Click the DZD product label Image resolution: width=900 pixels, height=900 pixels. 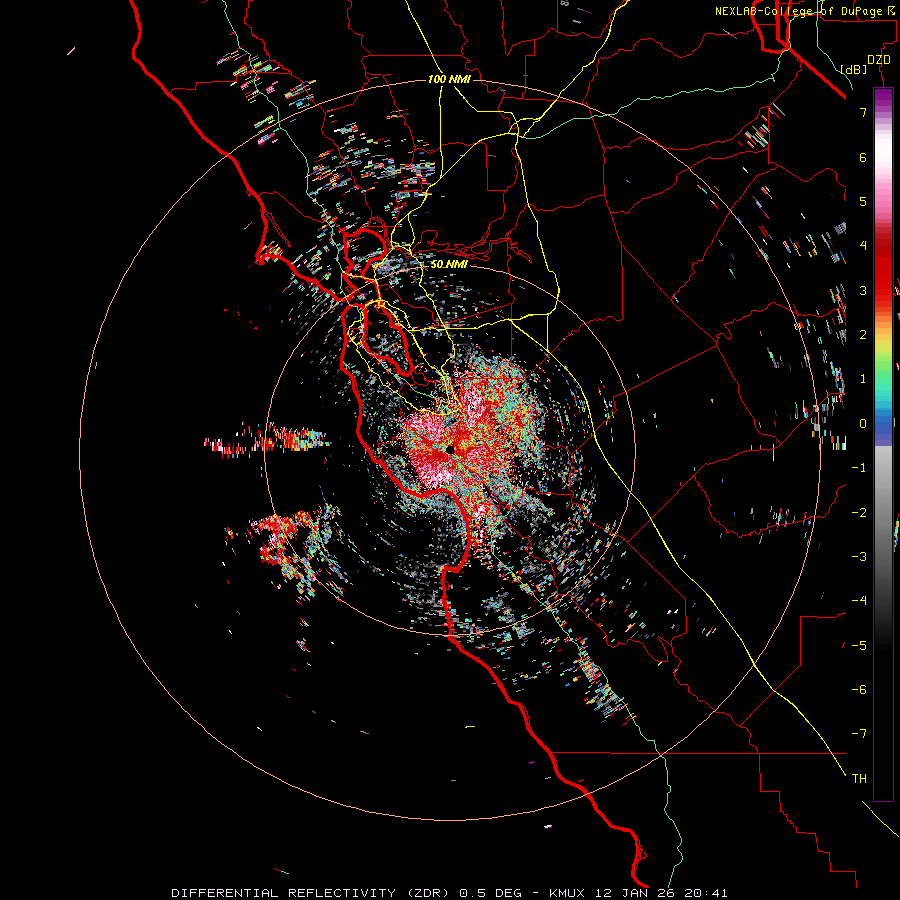point(878,60)
